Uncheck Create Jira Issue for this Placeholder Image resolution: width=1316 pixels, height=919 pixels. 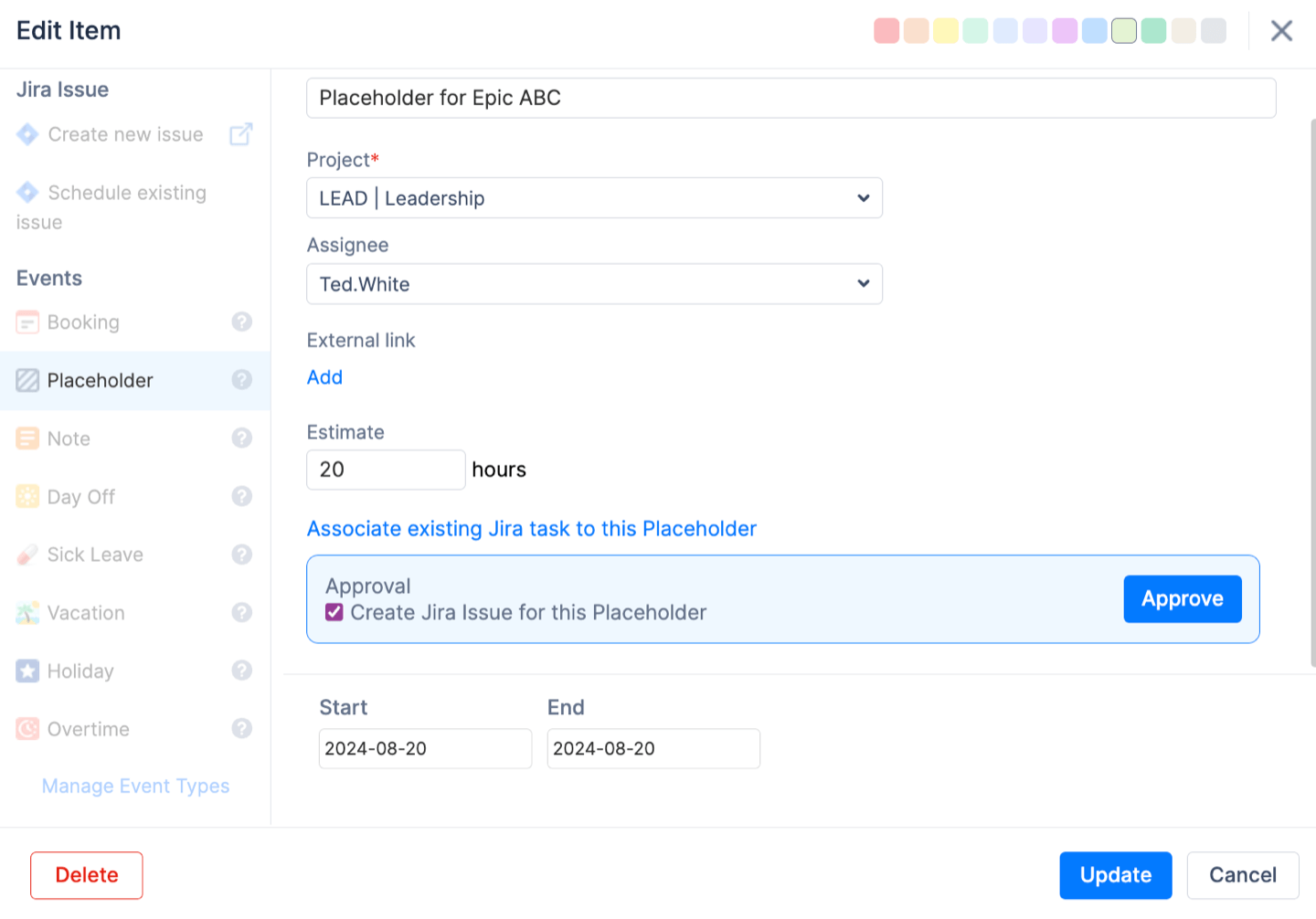[334, 612]
